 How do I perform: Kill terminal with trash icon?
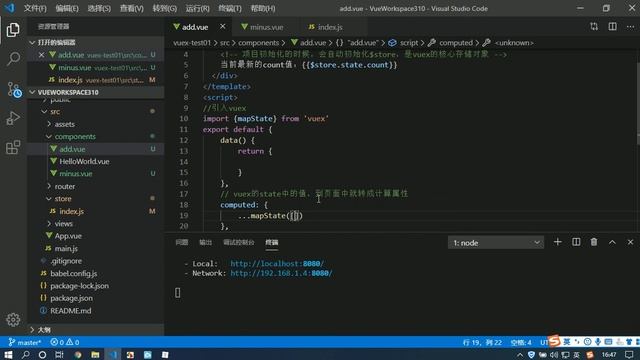[x=594, y=242]
